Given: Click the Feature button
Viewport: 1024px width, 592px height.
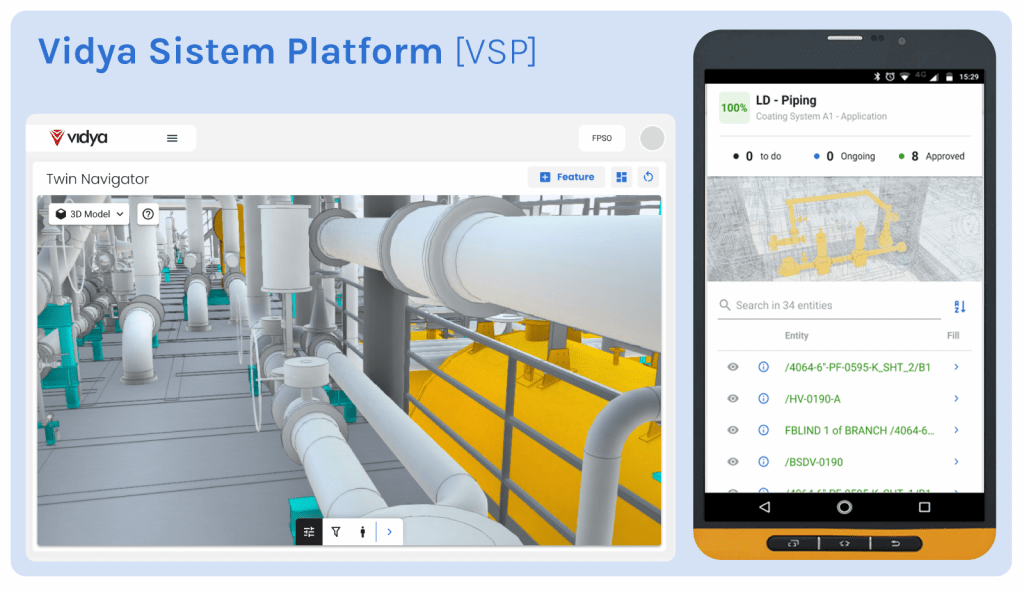Looking at the screenshot, I should [x=566, y=177].
